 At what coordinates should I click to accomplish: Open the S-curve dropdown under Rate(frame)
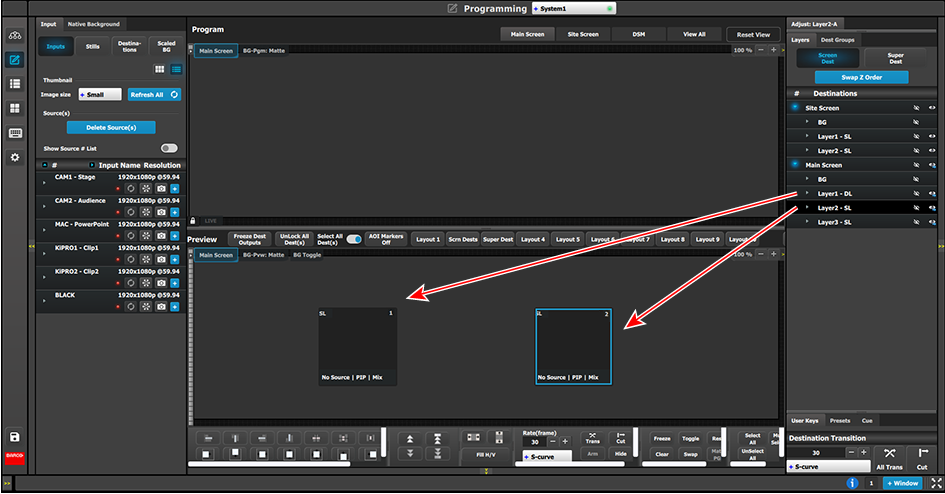click(x=547, y=457)
